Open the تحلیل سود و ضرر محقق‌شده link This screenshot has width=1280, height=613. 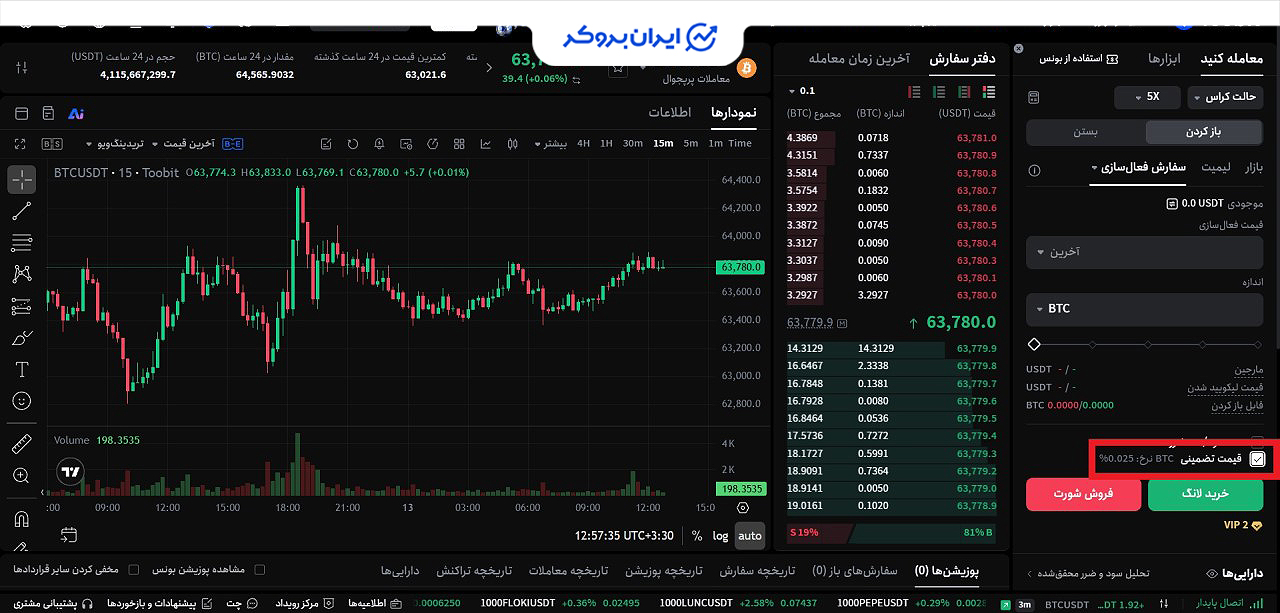point(1089,573)
